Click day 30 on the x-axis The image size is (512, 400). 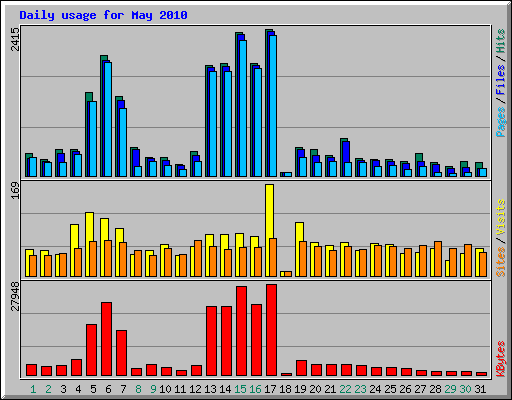tap(465, 389)
